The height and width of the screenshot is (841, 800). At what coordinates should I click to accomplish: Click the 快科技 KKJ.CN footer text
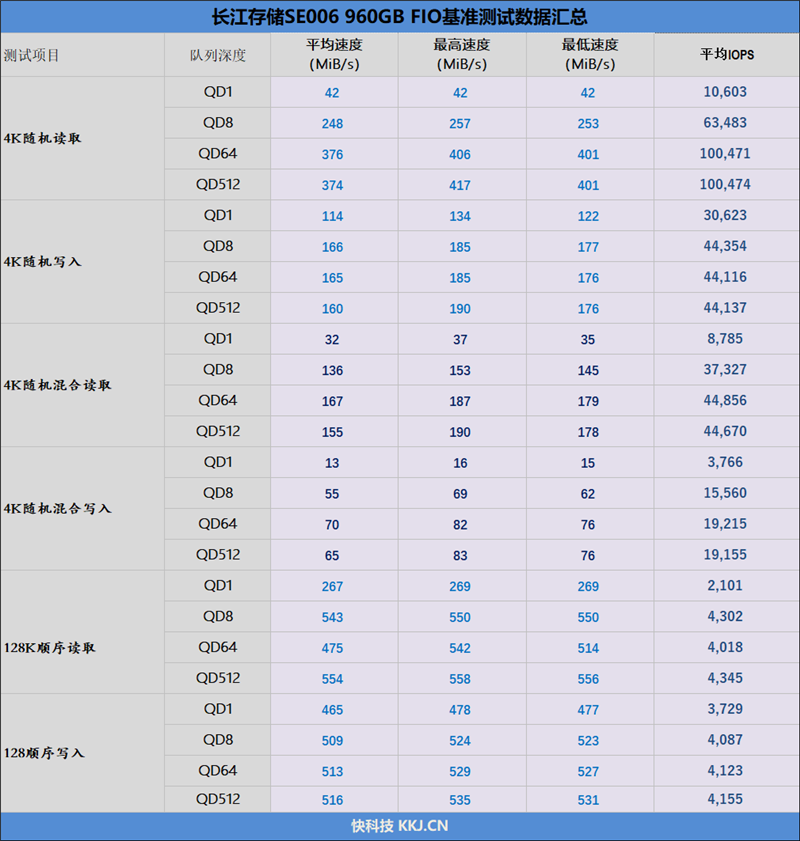(x=399, y=825)
